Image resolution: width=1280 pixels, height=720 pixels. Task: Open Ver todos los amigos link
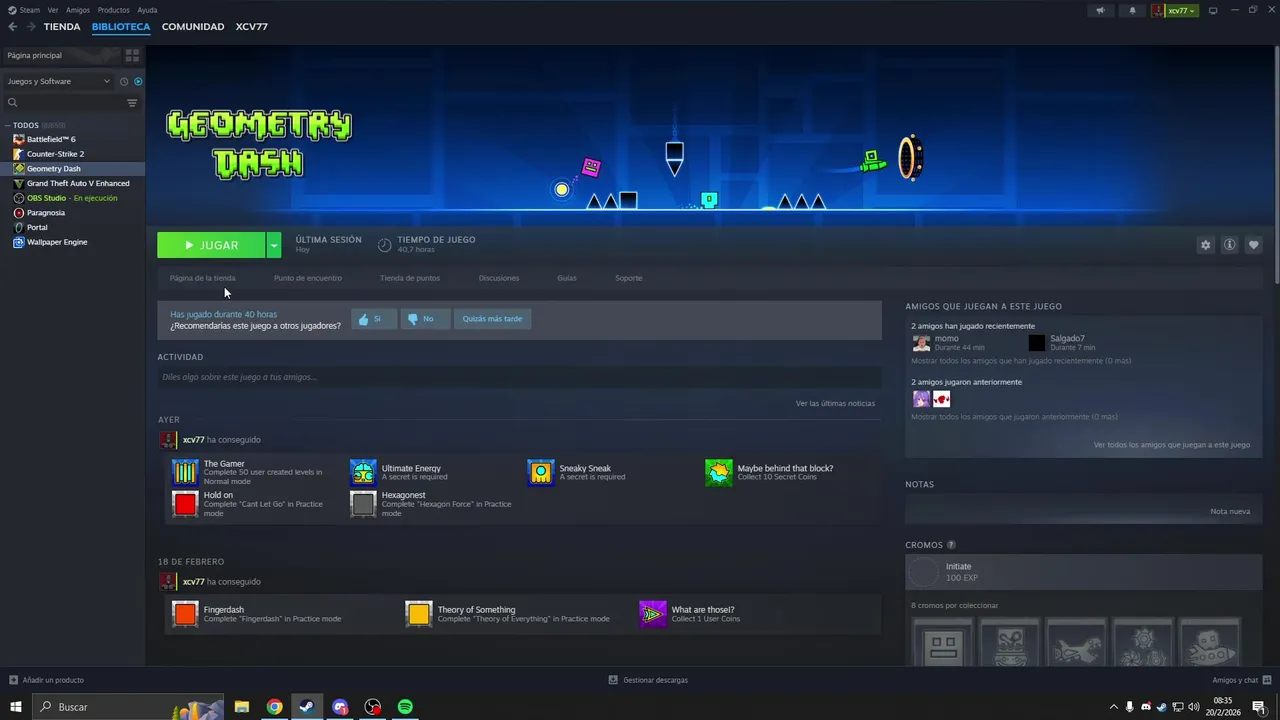click(x=1172, y=445)
